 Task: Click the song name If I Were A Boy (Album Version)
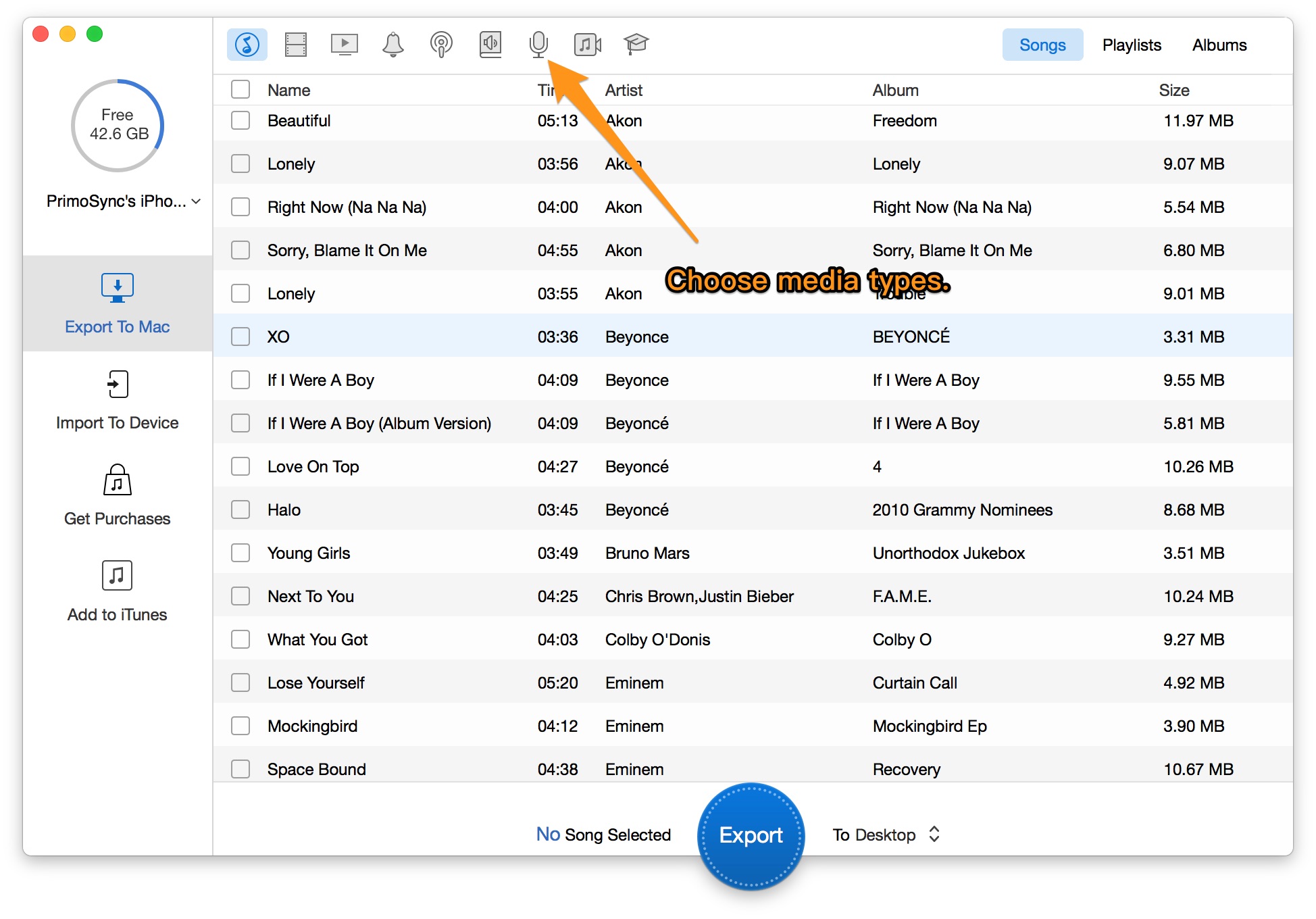pos(379,423)
